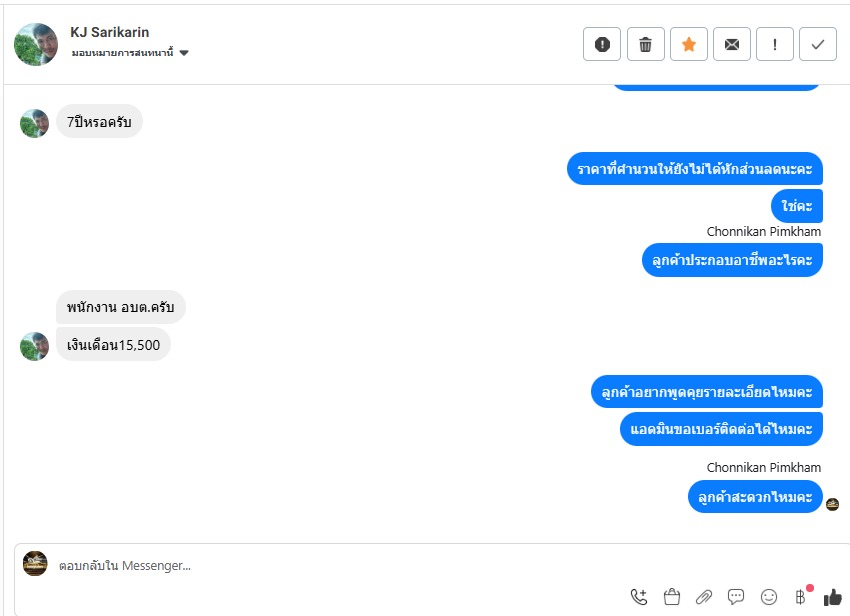Open the baht payment request icon
This screenshot has width=850, height=616.
801,596
